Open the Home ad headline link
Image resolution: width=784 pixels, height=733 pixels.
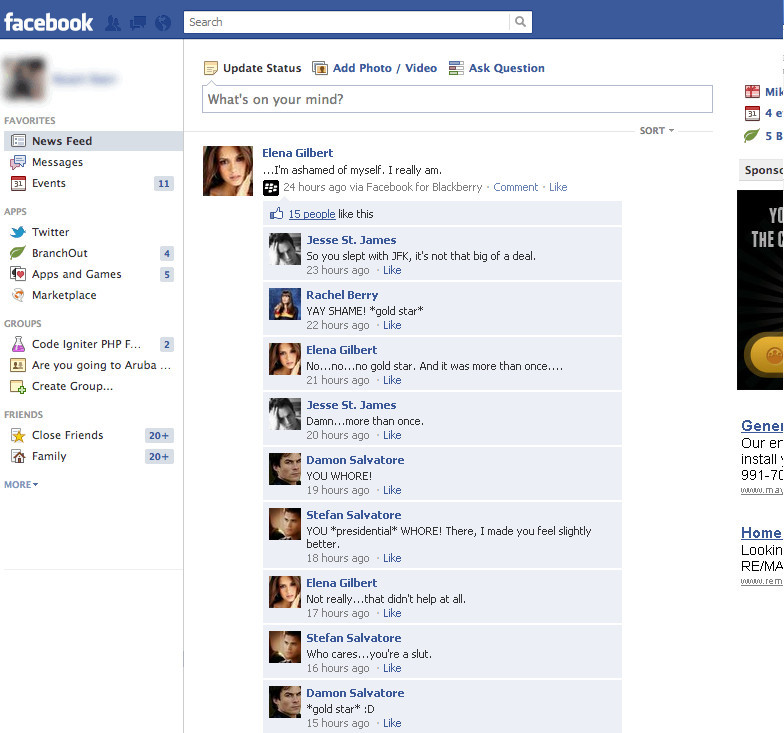[762, 532]
